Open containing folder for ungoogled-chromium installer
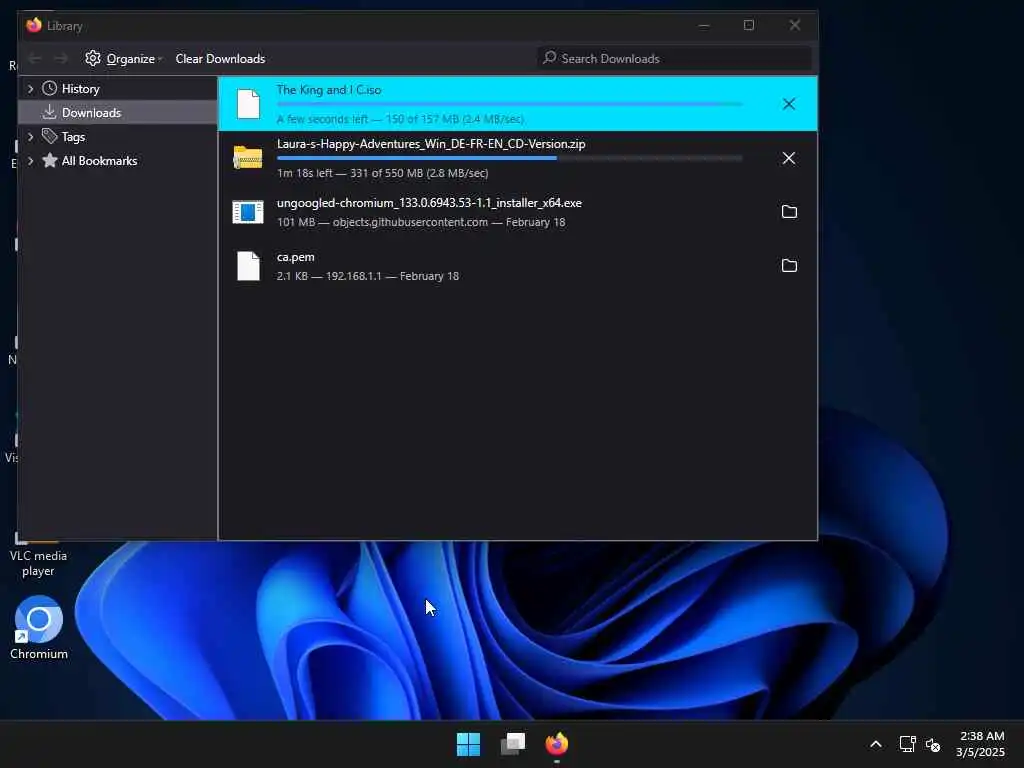This screenshot has width=1024, height=768. coord(789,212)
